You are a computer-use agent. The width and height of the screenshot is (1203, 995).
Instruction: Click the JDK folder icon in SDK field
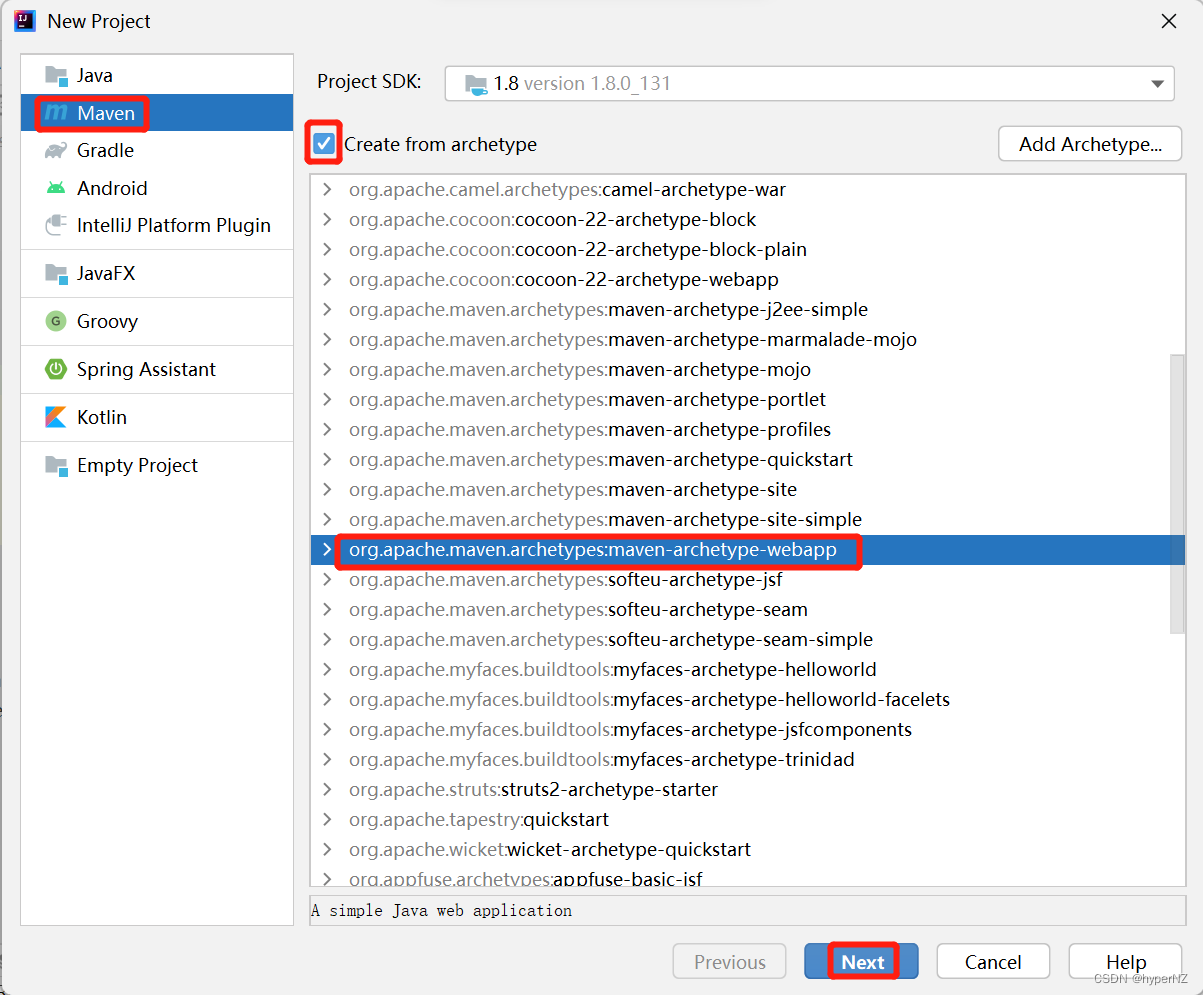(x=476, y=84)
